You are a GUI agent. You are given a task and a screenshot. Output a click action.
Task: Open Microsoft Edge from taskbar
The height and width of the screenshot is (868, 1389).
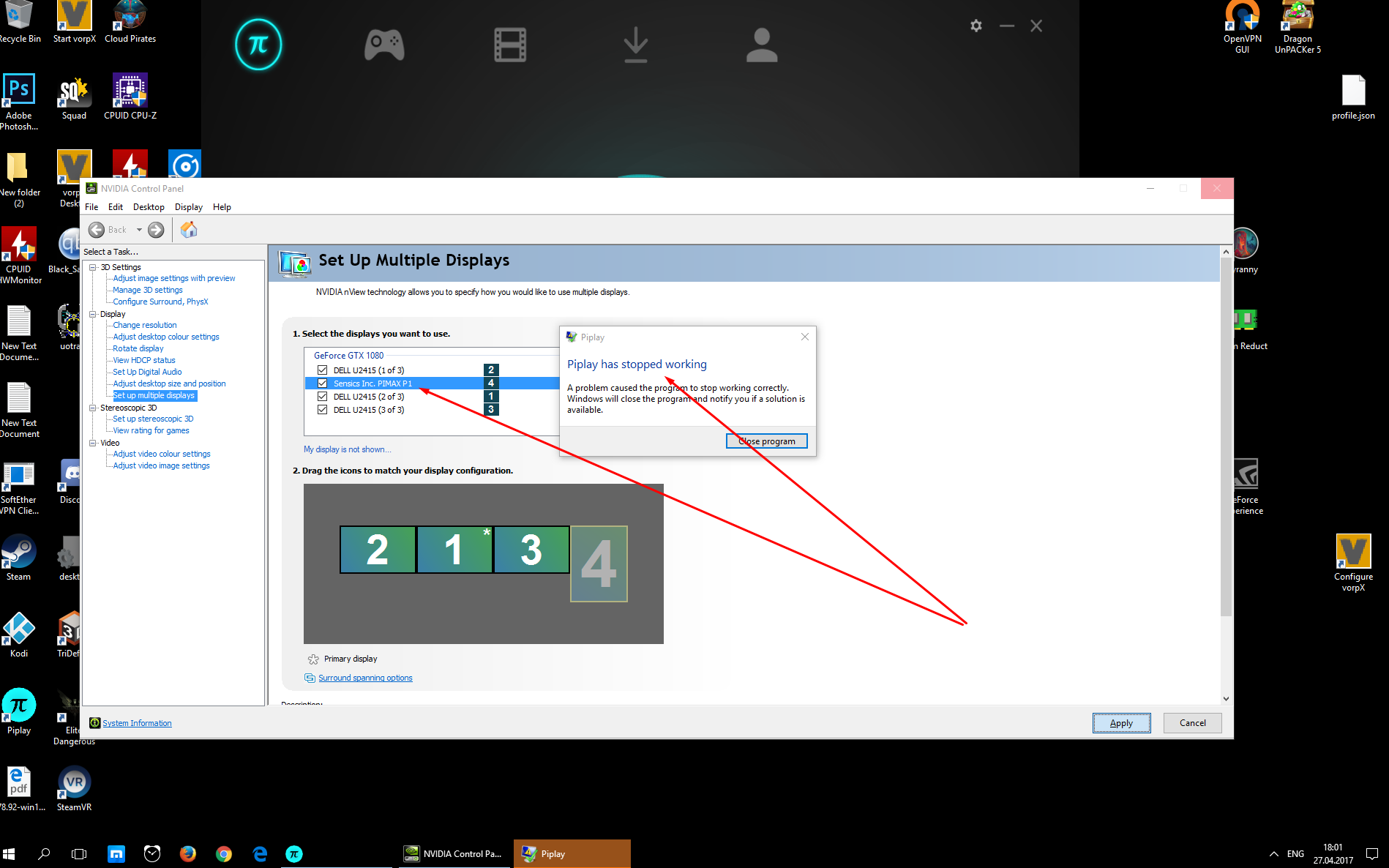[x=260, y=853]
